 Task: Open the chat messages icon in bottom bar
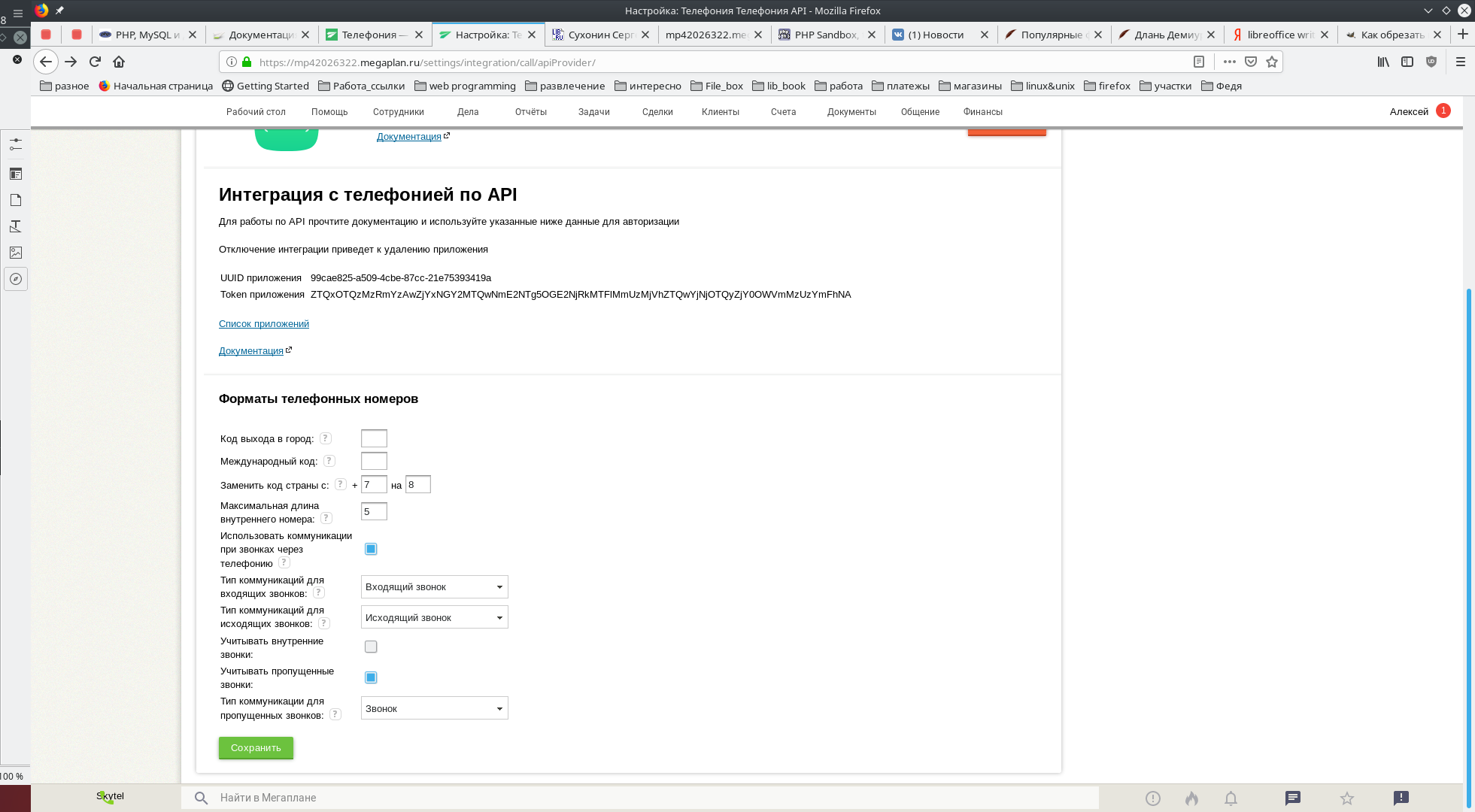(x=1292, y=798)
